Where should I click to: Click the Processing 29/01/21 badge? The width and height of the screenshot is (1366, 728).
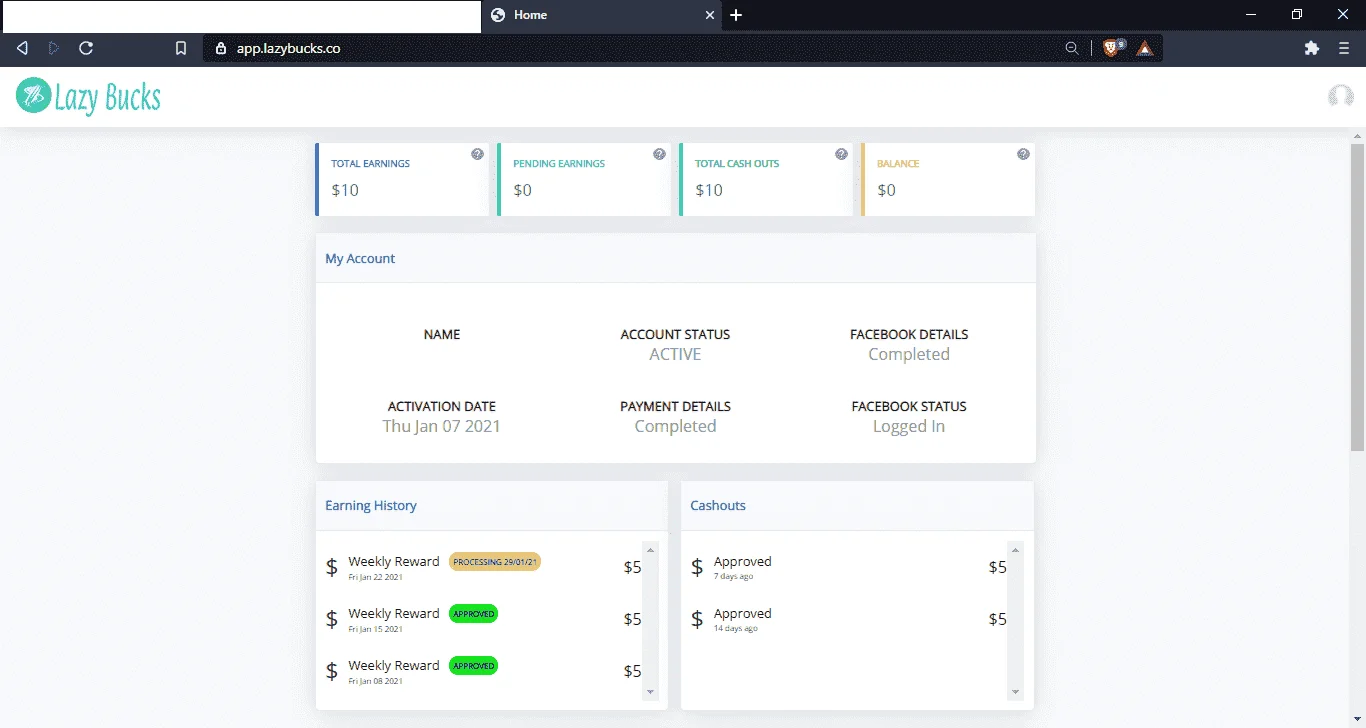tap(495, 562)
